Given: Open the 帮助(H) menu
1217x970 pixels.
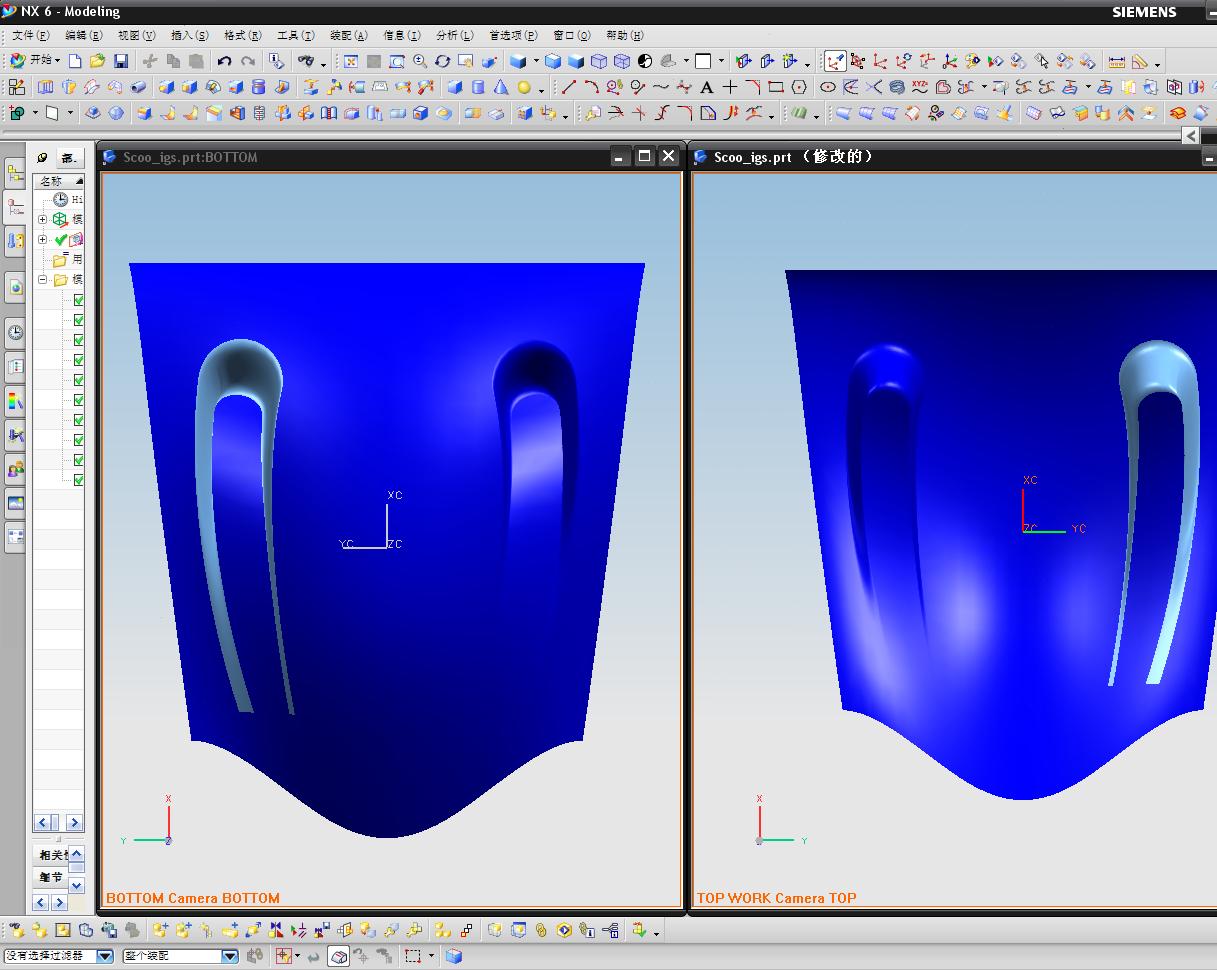Looking at the screenshot, I should coord(624,35).
